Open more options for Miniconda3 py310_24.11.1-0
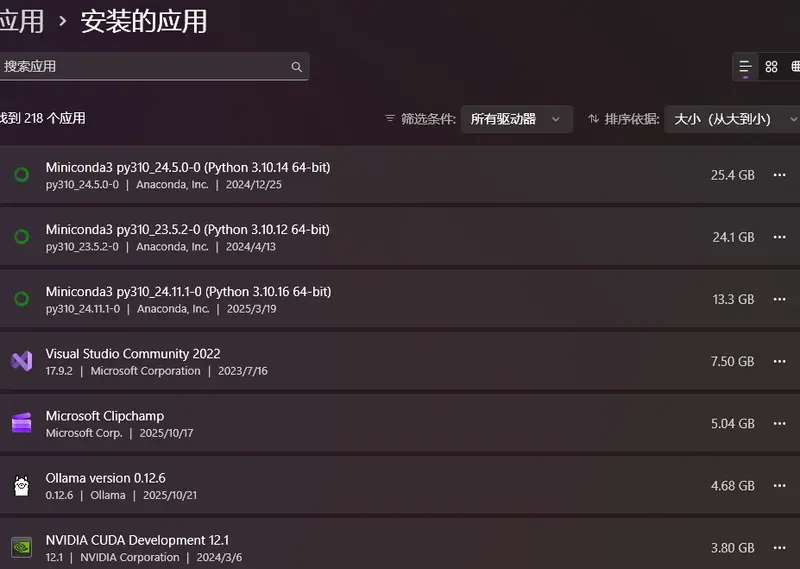The image size is (800, 569). 779,299
